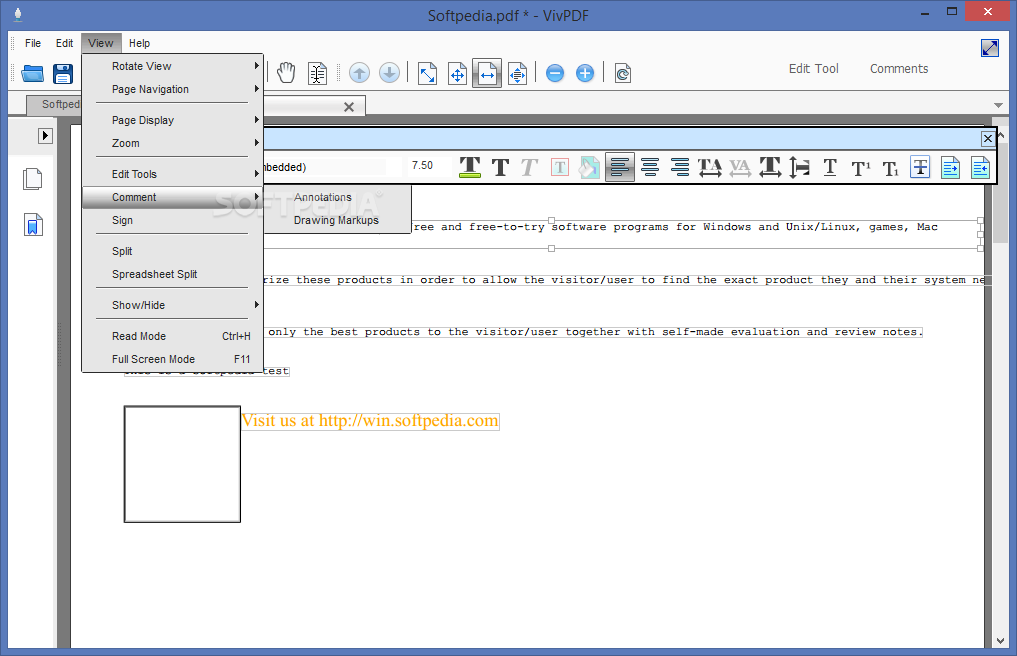Image resolution: width=1017 pixels, height=656 pixels.
Task: Expand the left sidebar with the arrow button
Action: point(45,136)
